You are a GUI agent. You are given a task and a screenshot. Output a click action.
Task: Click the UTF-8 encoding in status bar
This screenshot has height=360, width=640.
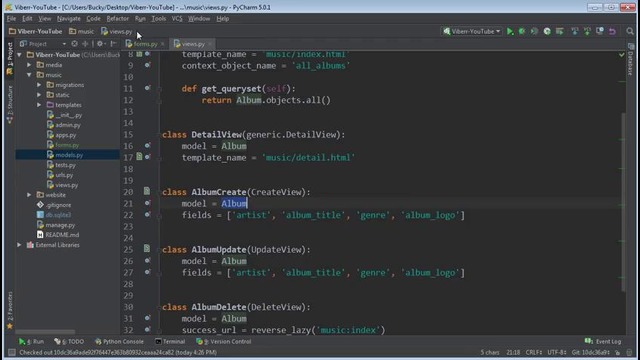pyautogui.click(x=557, y=352)
